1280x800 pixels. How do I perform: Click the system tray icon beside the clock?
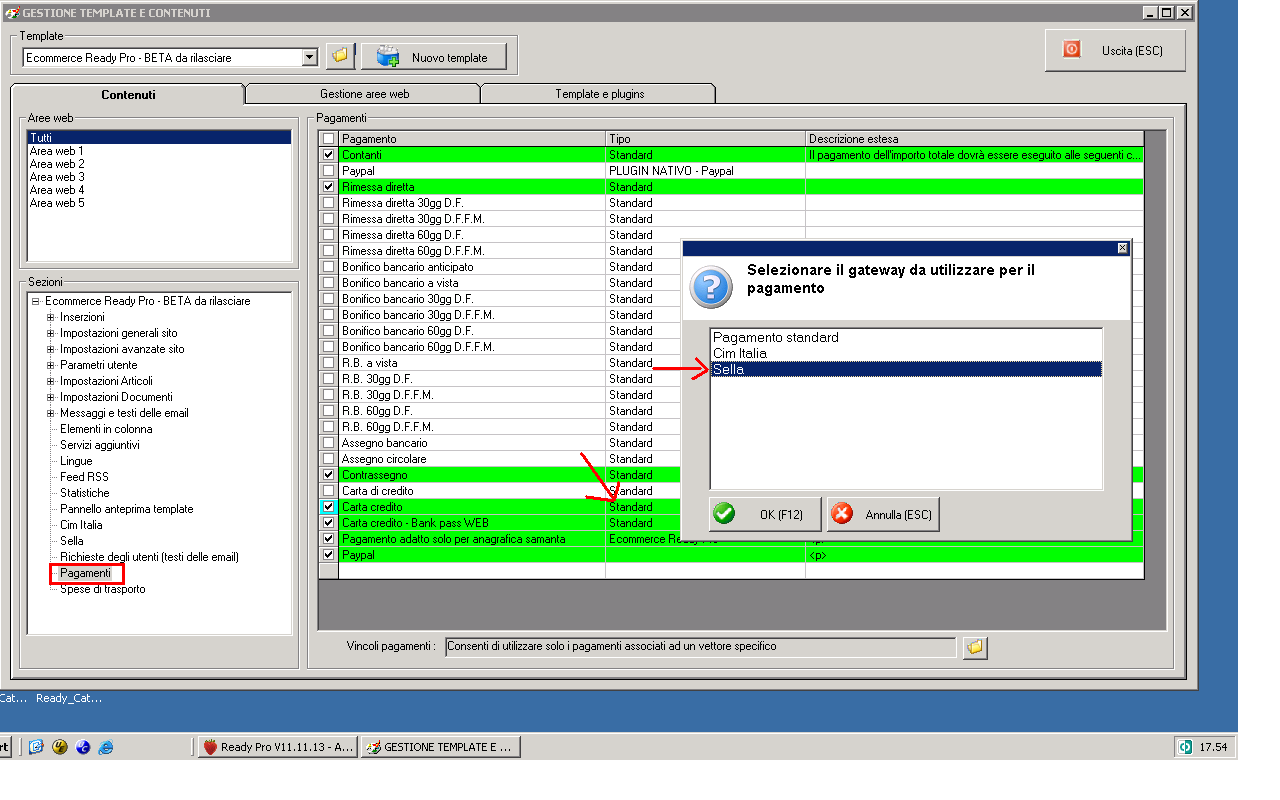[1185, 747]
